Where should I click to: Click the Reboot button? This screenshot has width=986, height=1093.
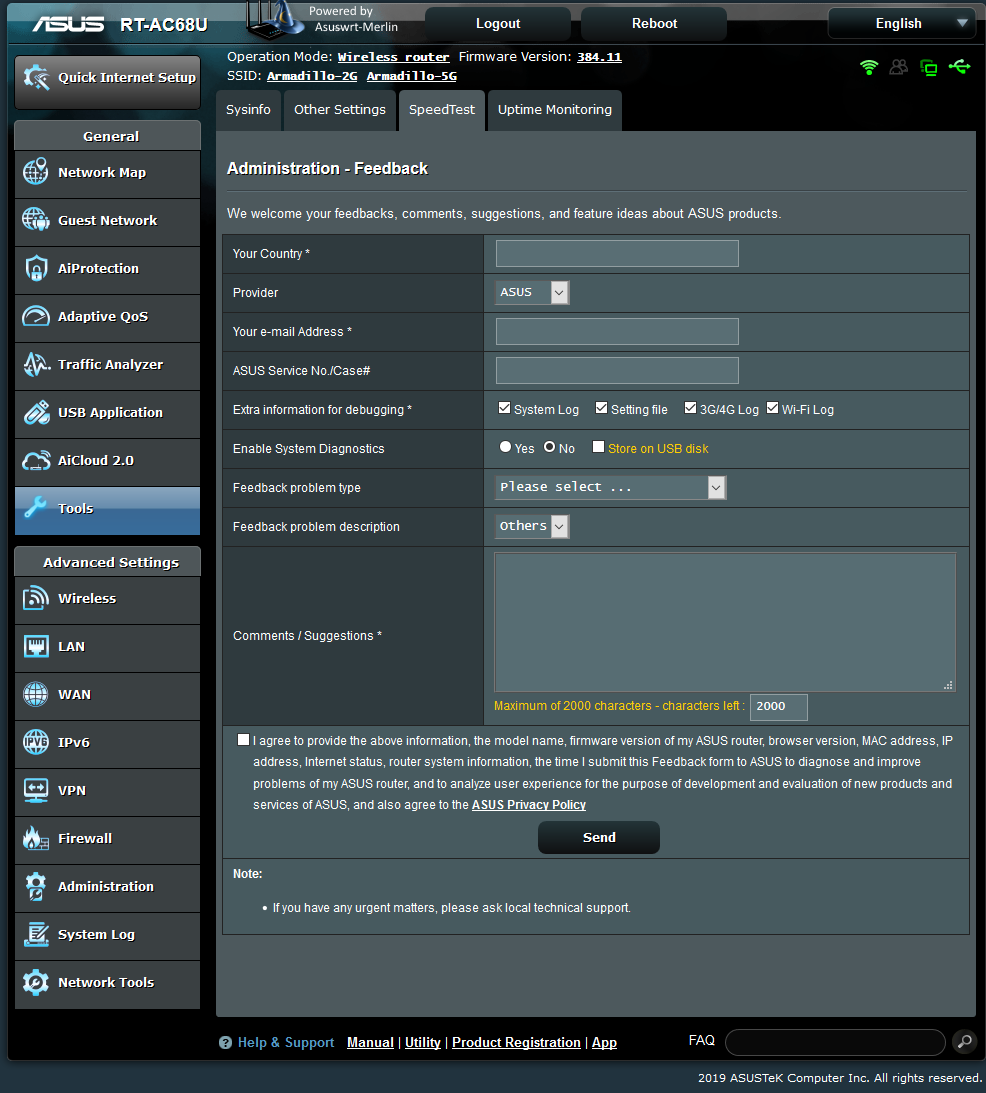pyautogui.click(x=654, y=24)
